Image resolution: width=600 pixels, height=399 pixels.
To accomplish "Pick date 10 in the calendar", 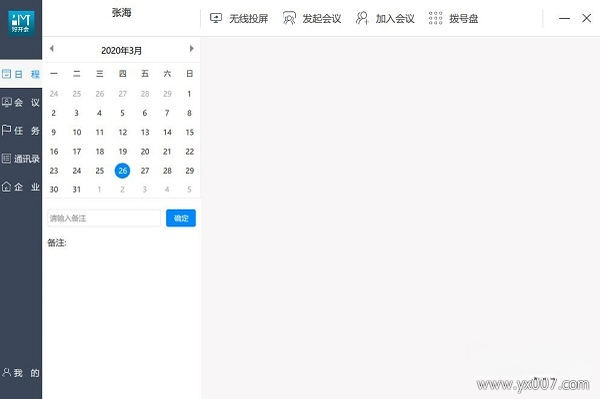I will 77,132.
